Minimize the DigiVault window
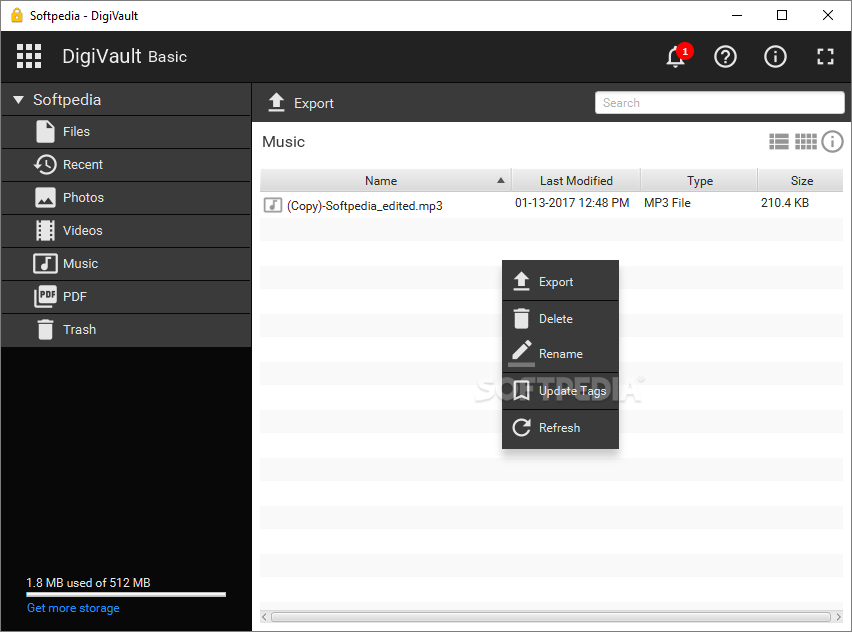 tap(737, 15)
